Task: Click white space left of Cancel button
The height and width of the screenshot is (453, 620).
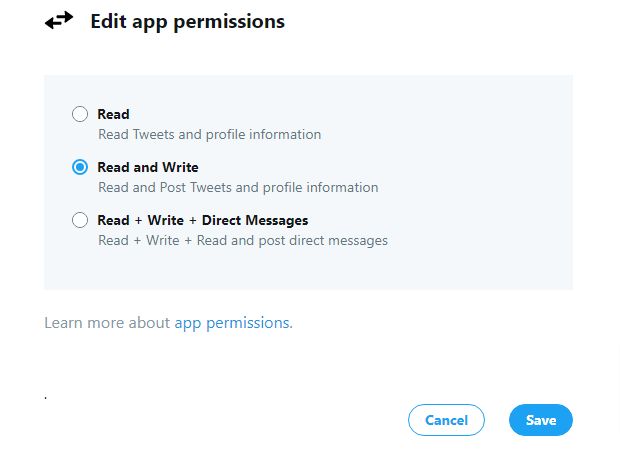Action: 250,421
